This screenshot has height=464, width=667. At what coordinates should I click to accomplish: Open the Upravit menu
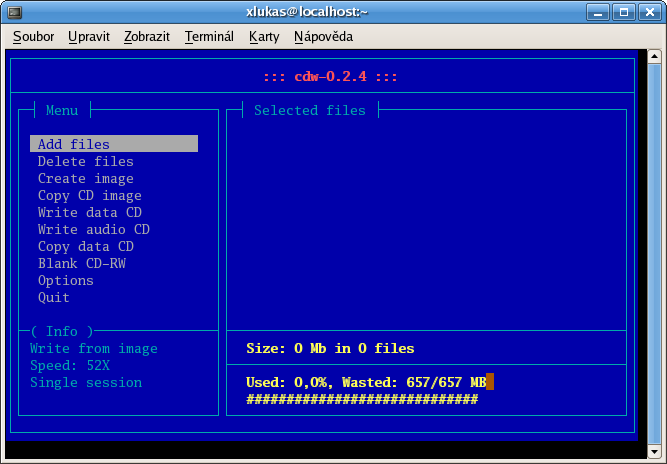click(x=88, y=36)
